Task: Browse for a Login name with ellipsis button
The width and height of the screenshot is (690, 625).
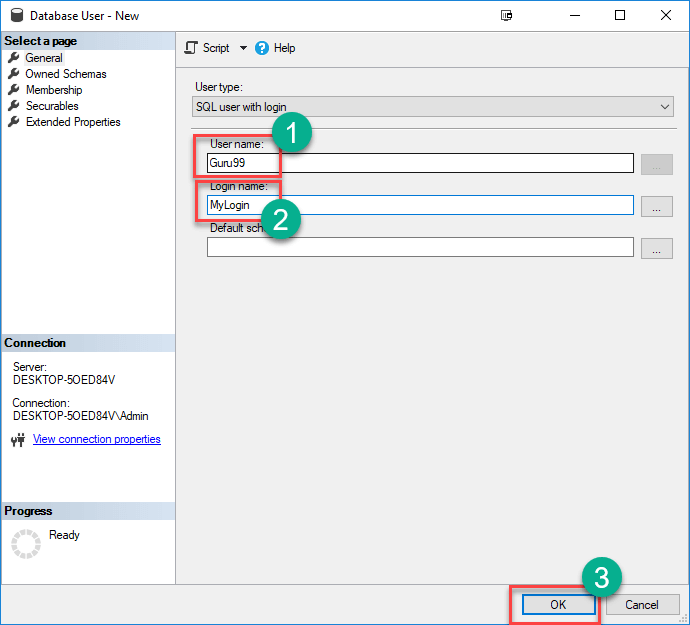Action: click(x=656, y=206)
